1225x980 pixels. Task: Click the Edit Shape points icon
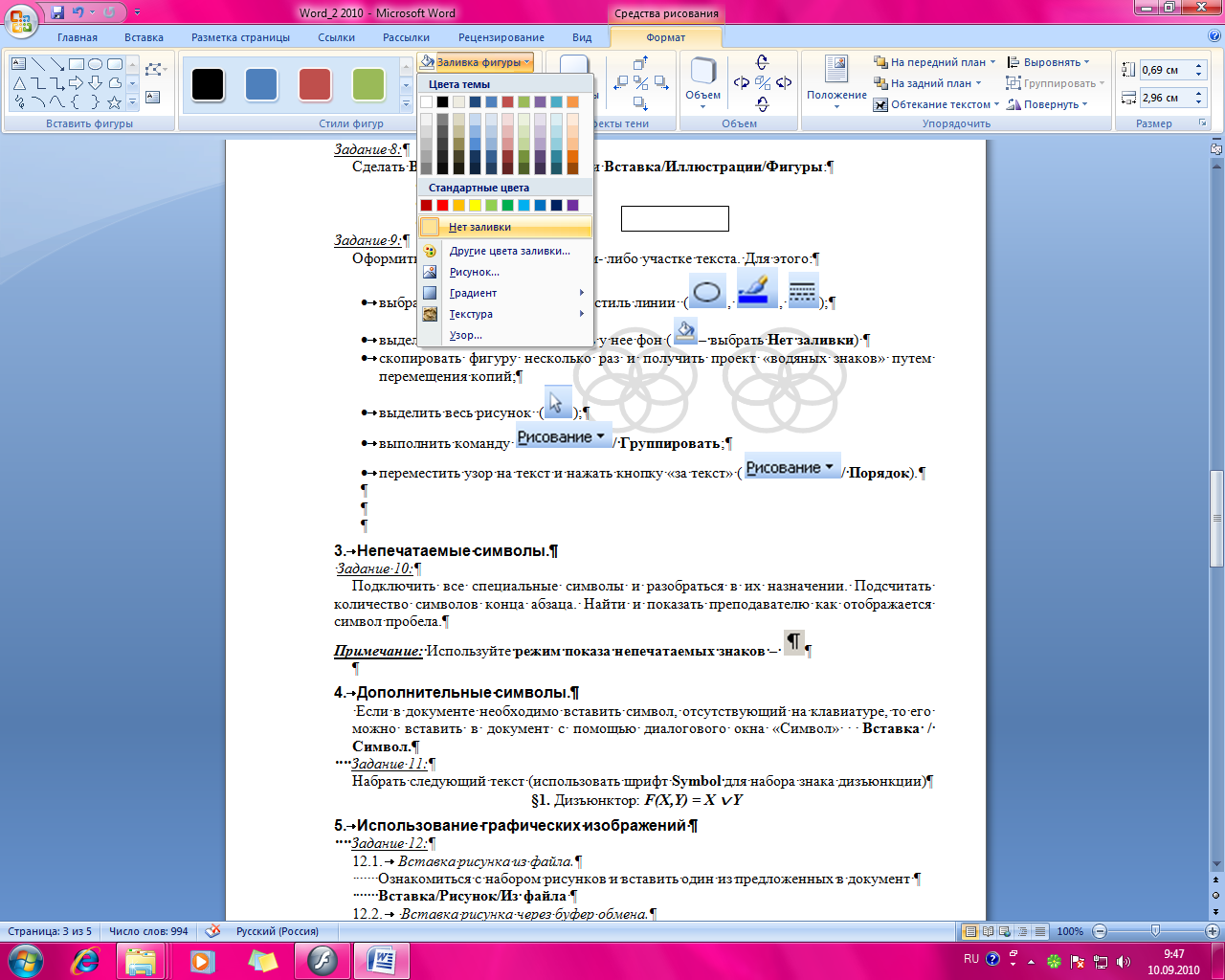pos(155,70)
